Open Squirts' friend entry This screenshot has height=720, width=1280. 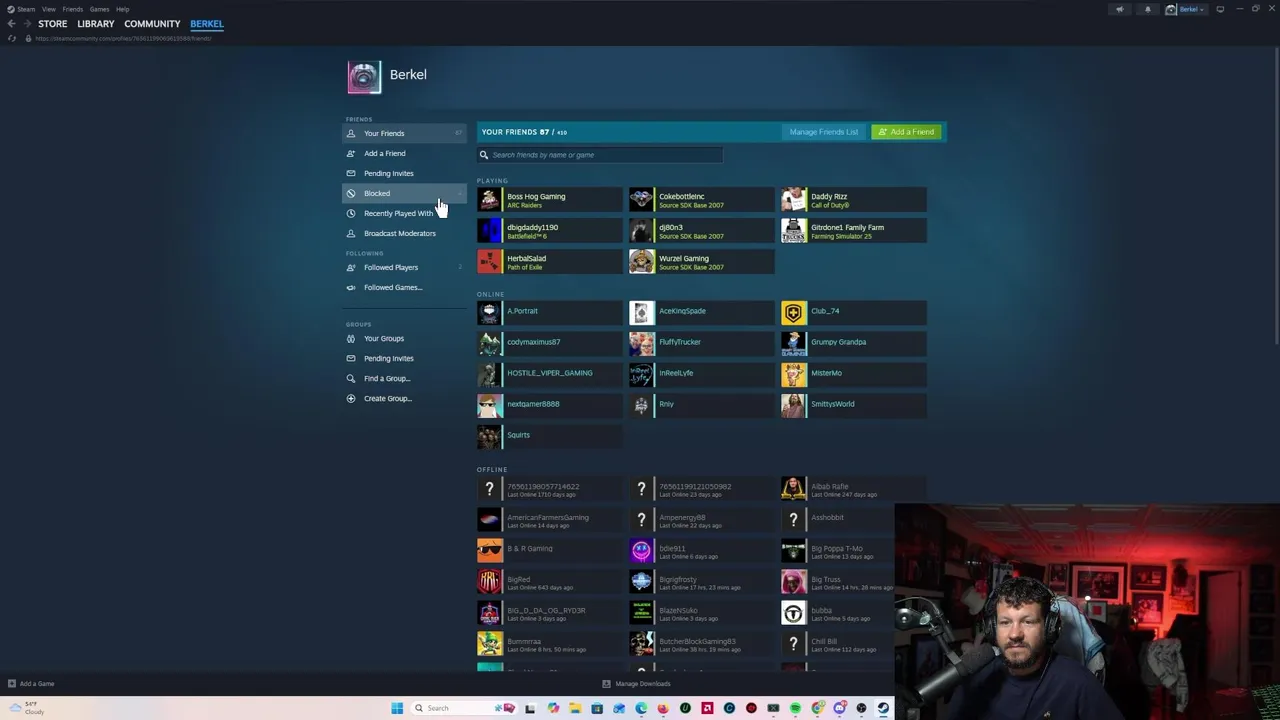coord(549,438)
